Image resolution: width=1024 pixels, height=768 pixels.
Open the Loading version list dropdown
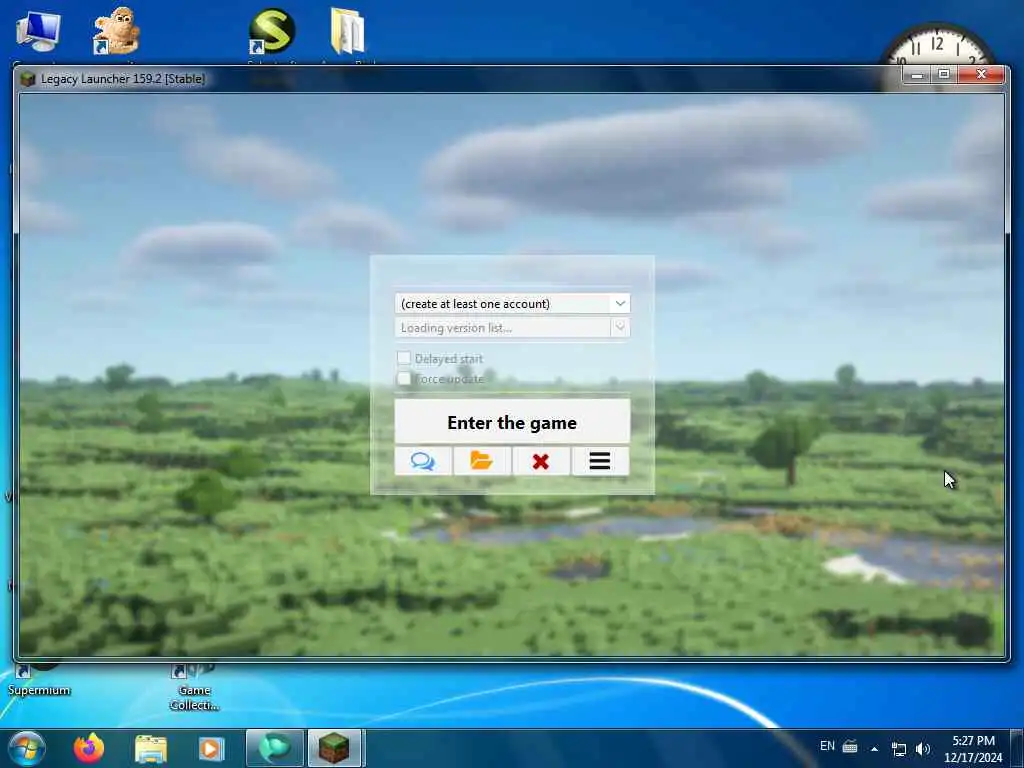pos(513,328)
